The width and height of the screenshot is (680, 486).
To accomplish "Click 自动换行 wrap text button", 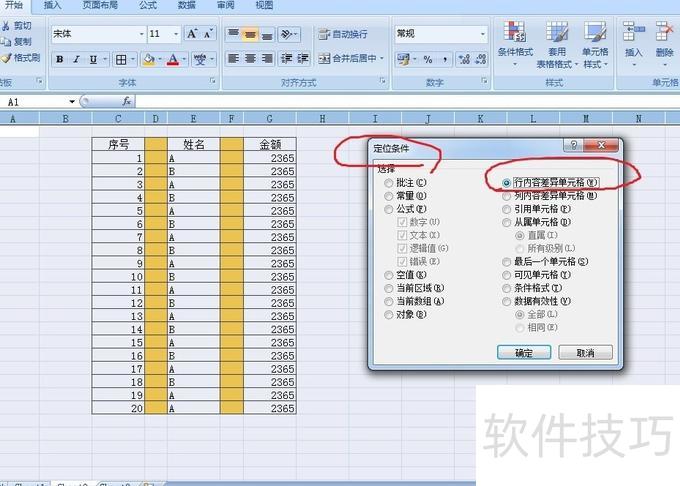I will click(x=343, y=34).
